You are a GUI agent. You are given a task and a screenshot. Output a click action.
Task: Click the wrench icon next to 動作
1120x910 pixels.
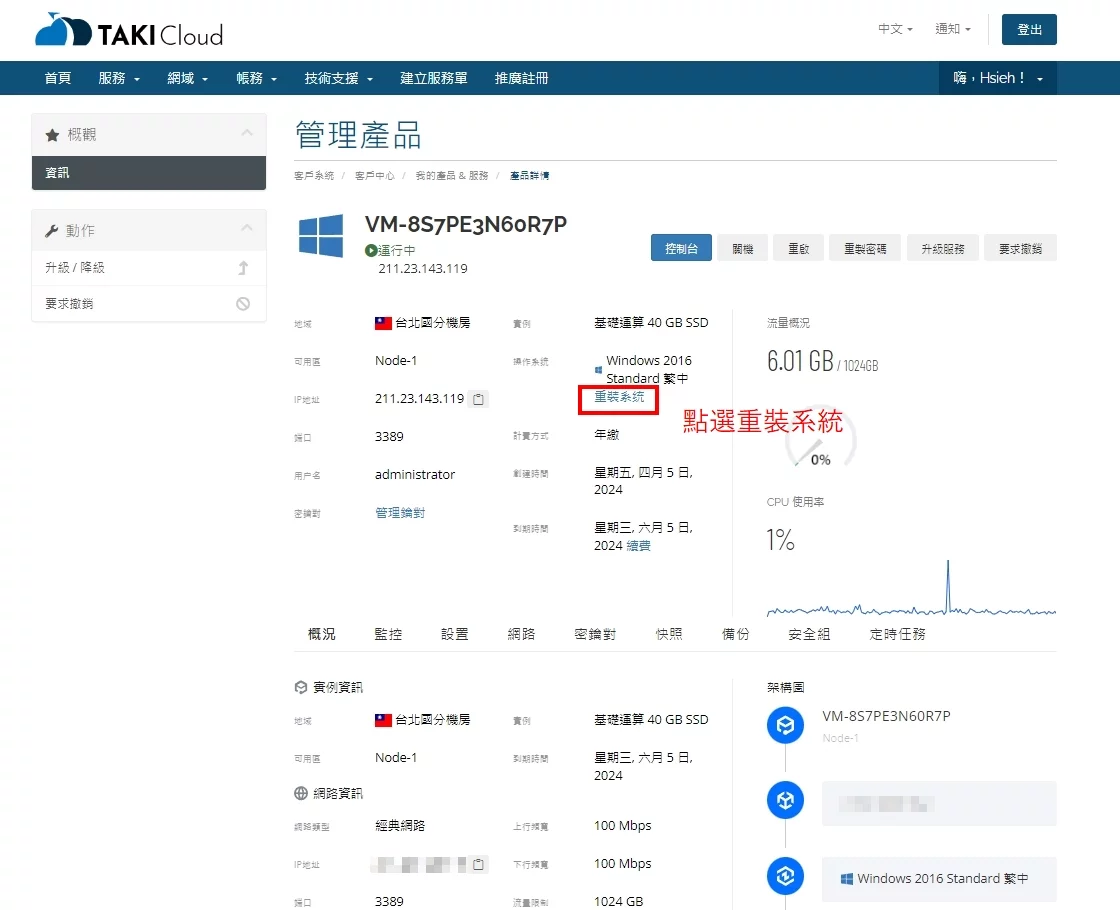pos(51,231)
